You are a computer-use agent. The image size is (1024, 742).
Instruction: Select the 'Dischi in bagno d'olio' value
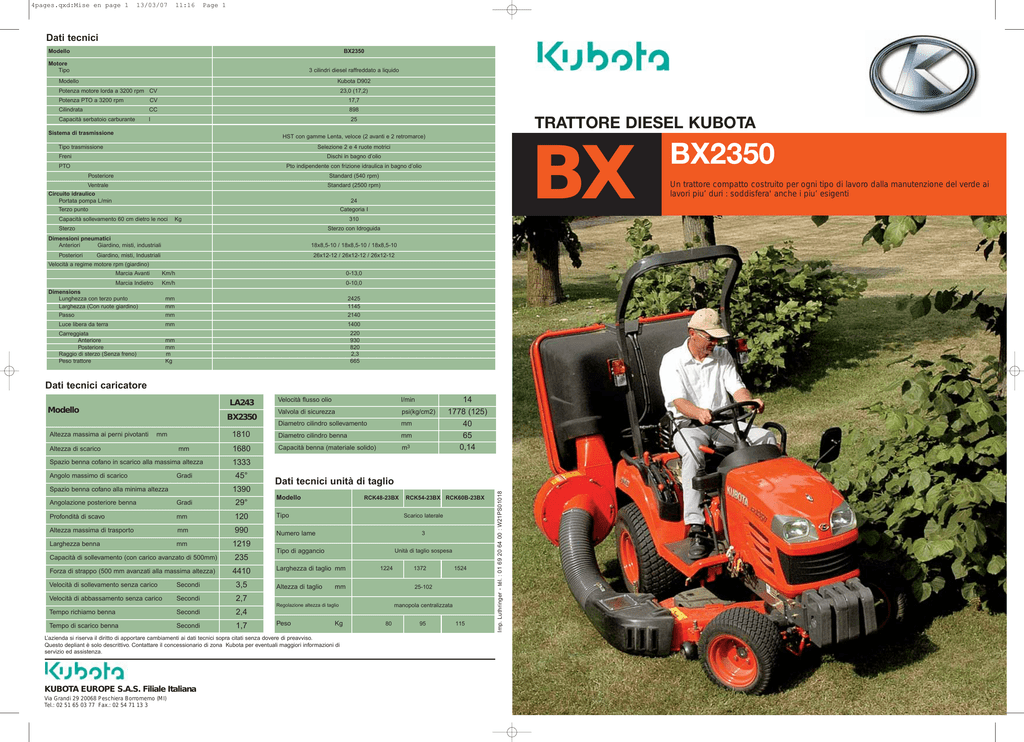353,157
